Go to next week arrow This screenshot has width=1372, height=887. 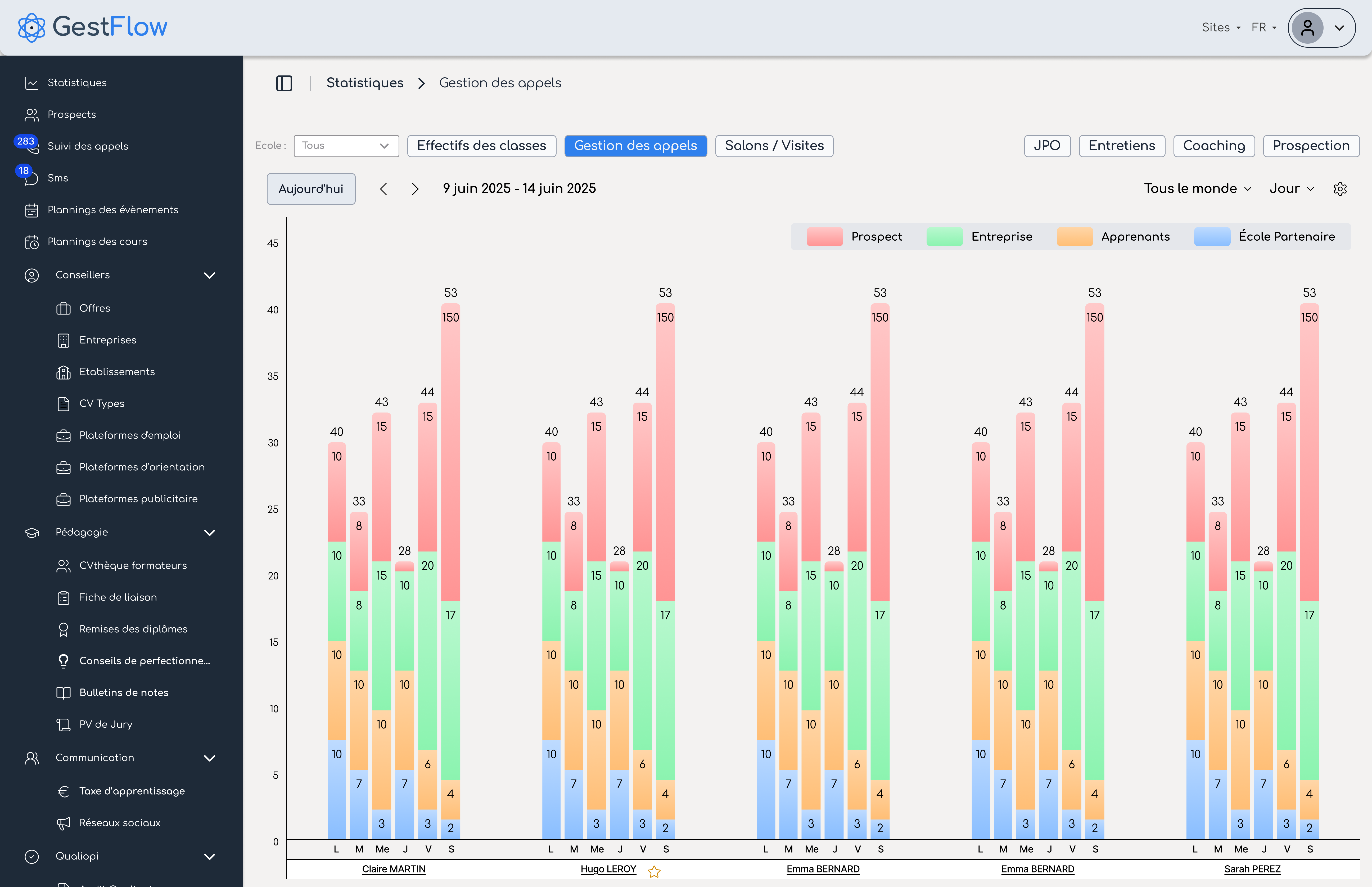point(414,189)
